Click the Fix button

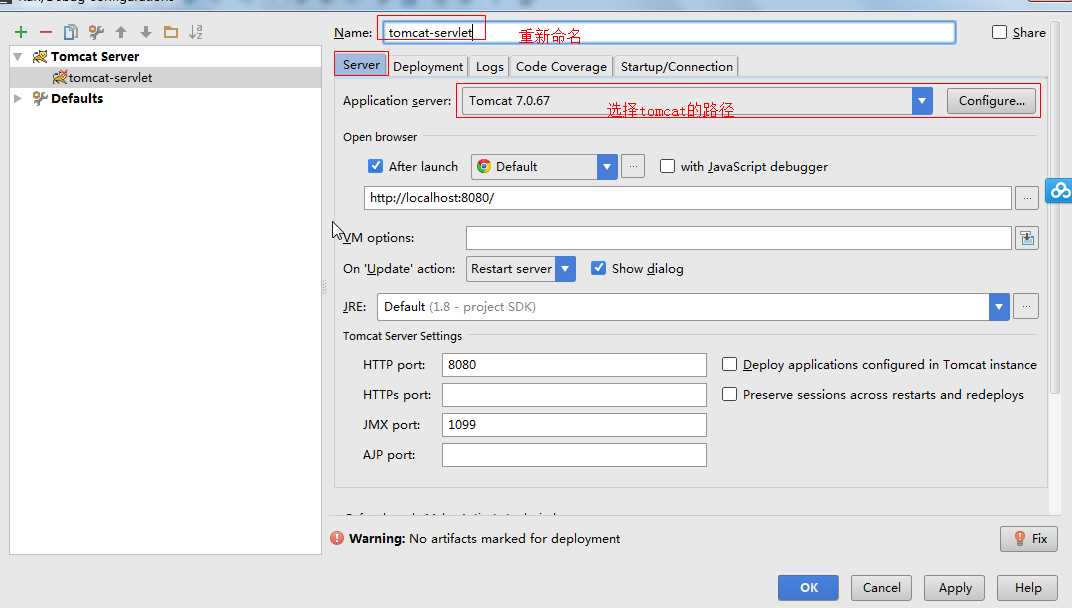[1029, 539]
